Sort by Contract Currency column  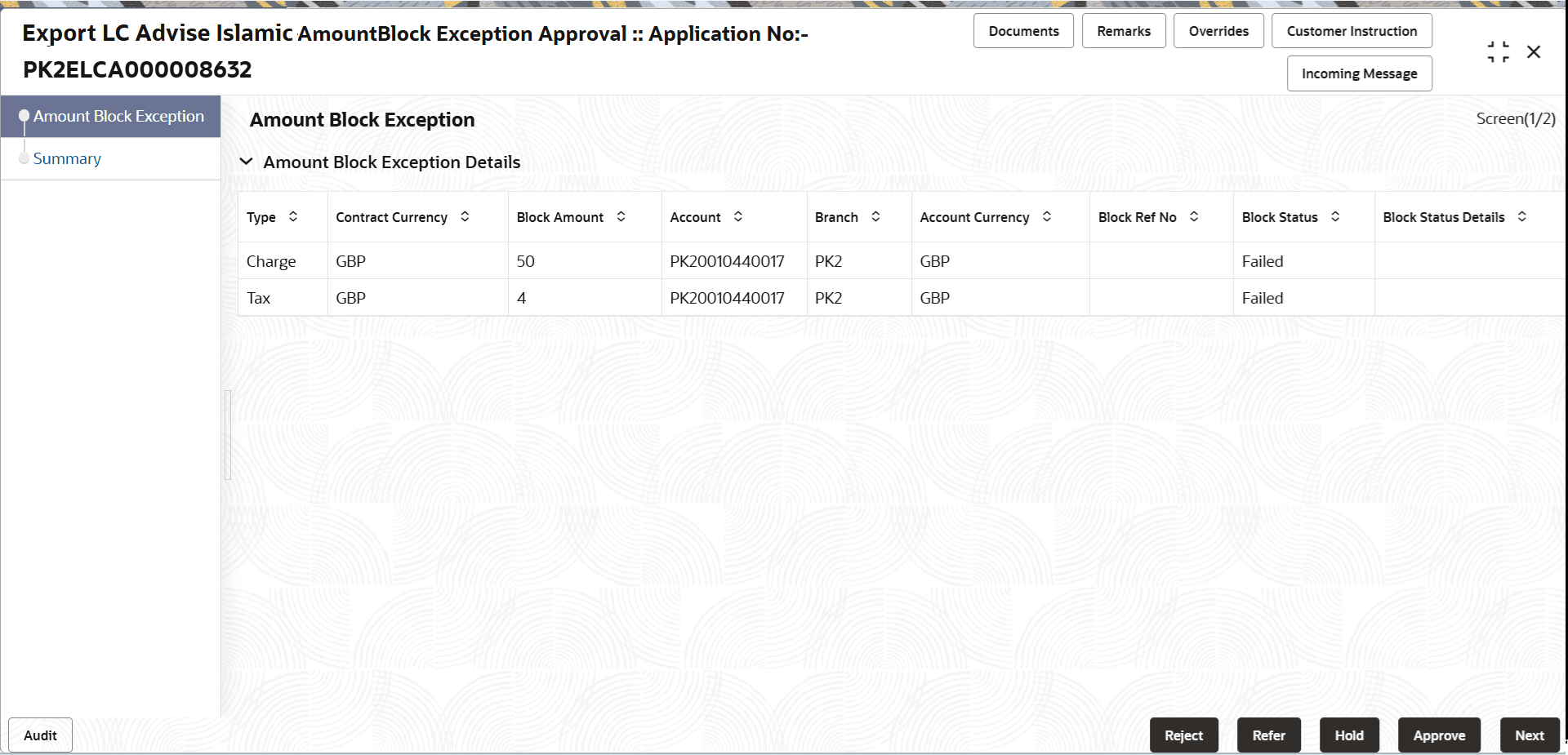pos(465,216)
